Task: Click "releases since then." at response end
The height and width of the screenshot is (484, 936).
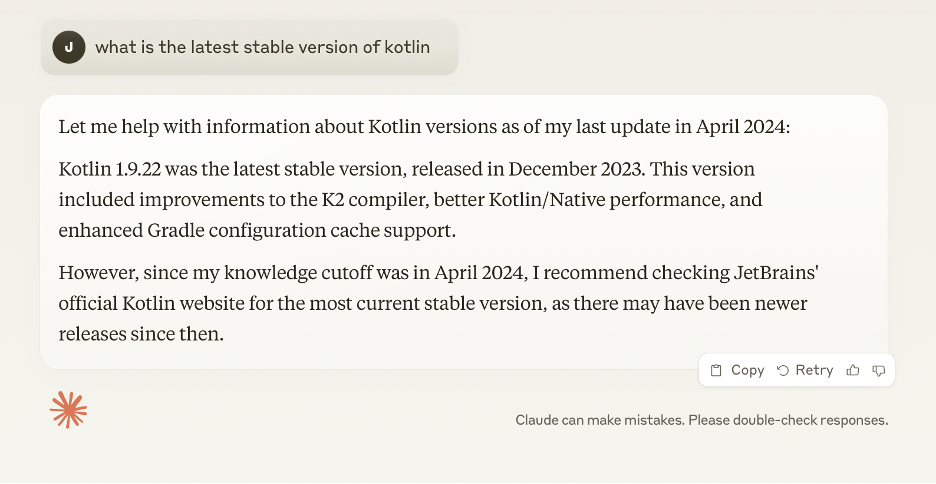Action: (141, 334)
